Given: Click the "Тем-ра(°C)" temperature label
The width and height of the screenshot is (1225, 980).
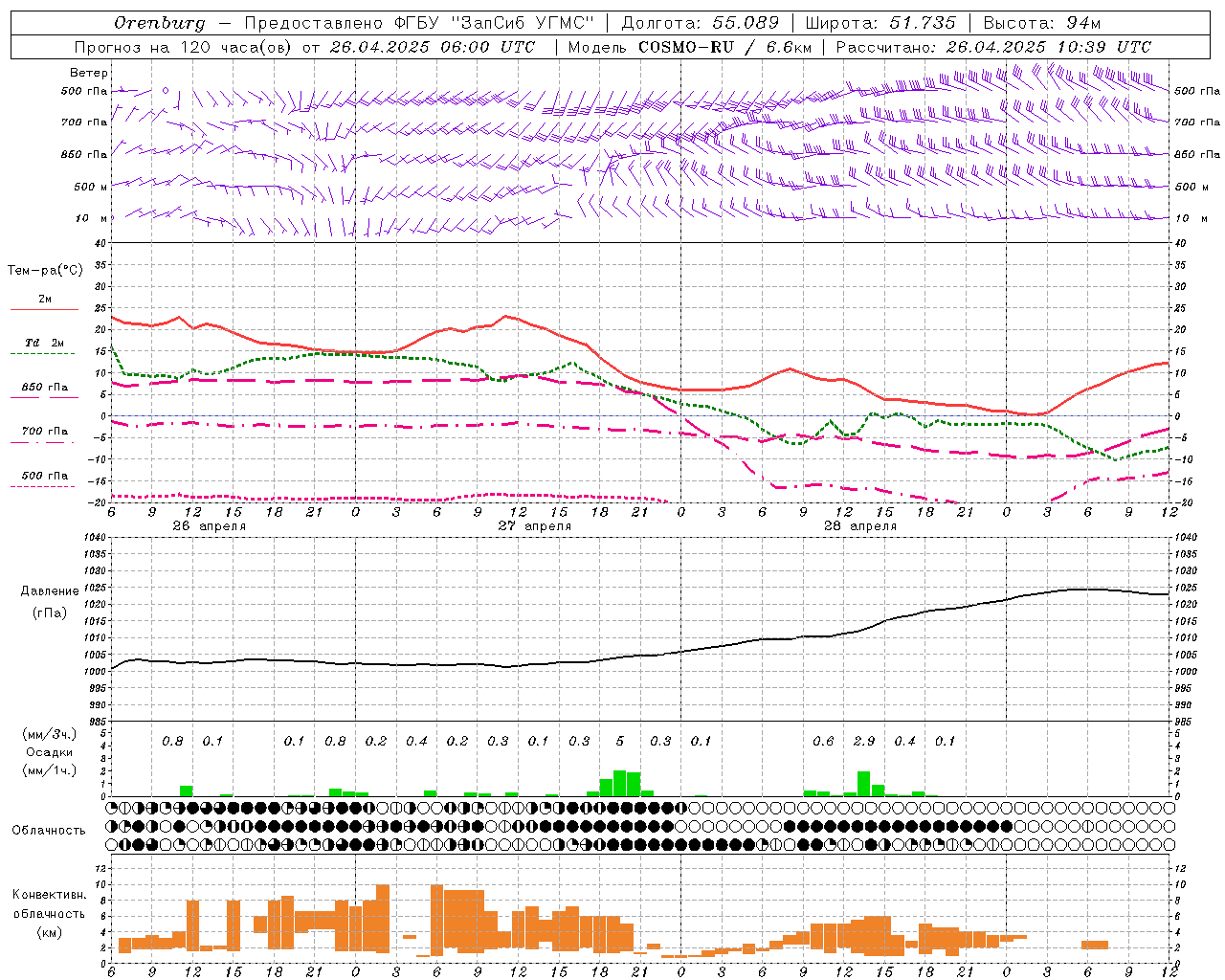Looking at the screenshot, I should (45, 271).
